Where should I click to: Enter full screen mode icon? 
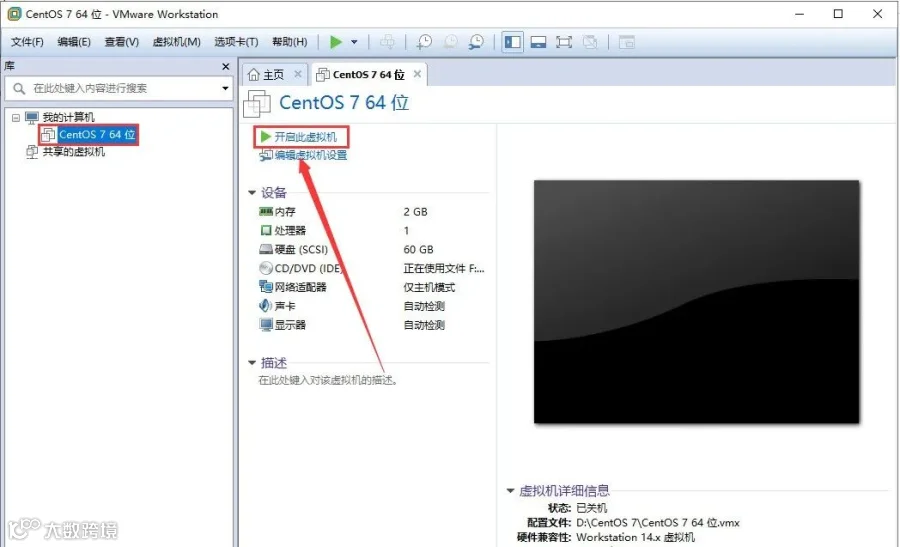coord(564,42)
